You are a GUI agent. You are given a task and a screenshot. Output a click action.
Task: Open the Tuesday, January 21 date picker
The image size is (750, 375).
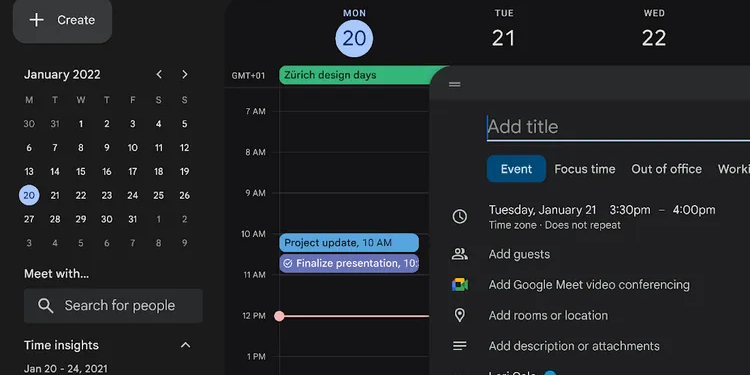[542, 210]
